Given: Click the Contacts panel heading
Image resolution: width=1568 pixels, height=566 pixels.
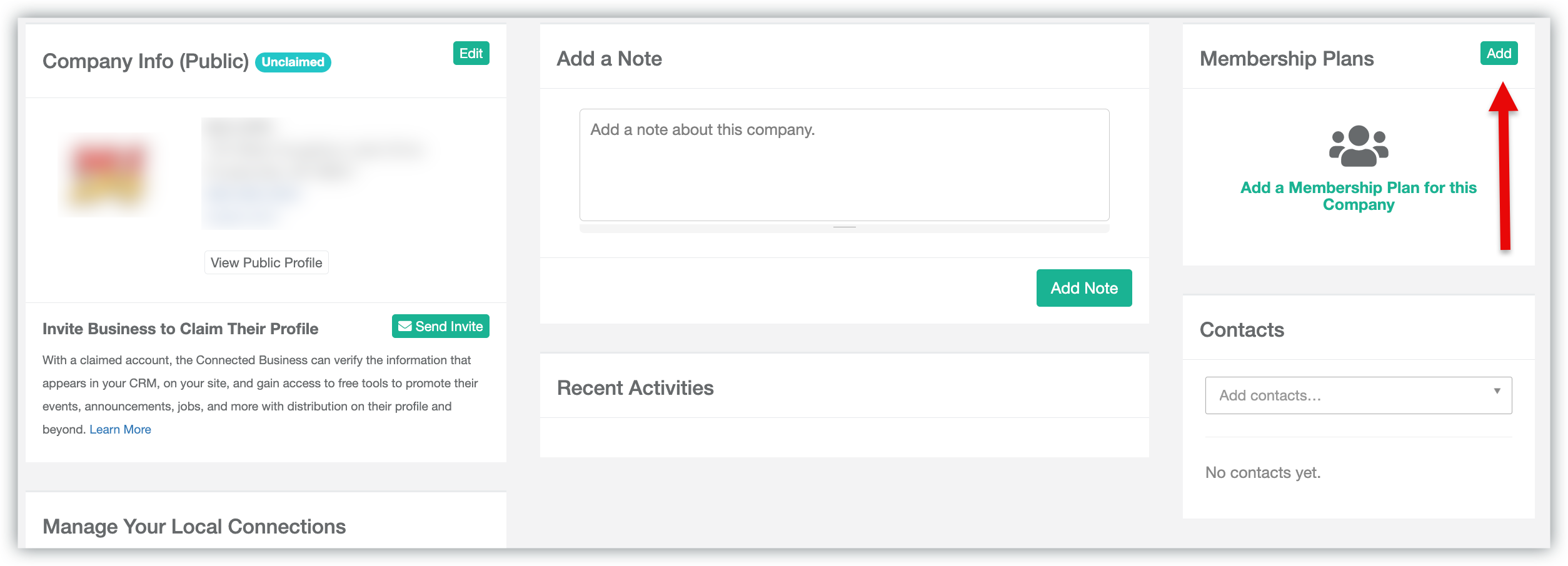Looking at the screenshot, I should 1242,330.
